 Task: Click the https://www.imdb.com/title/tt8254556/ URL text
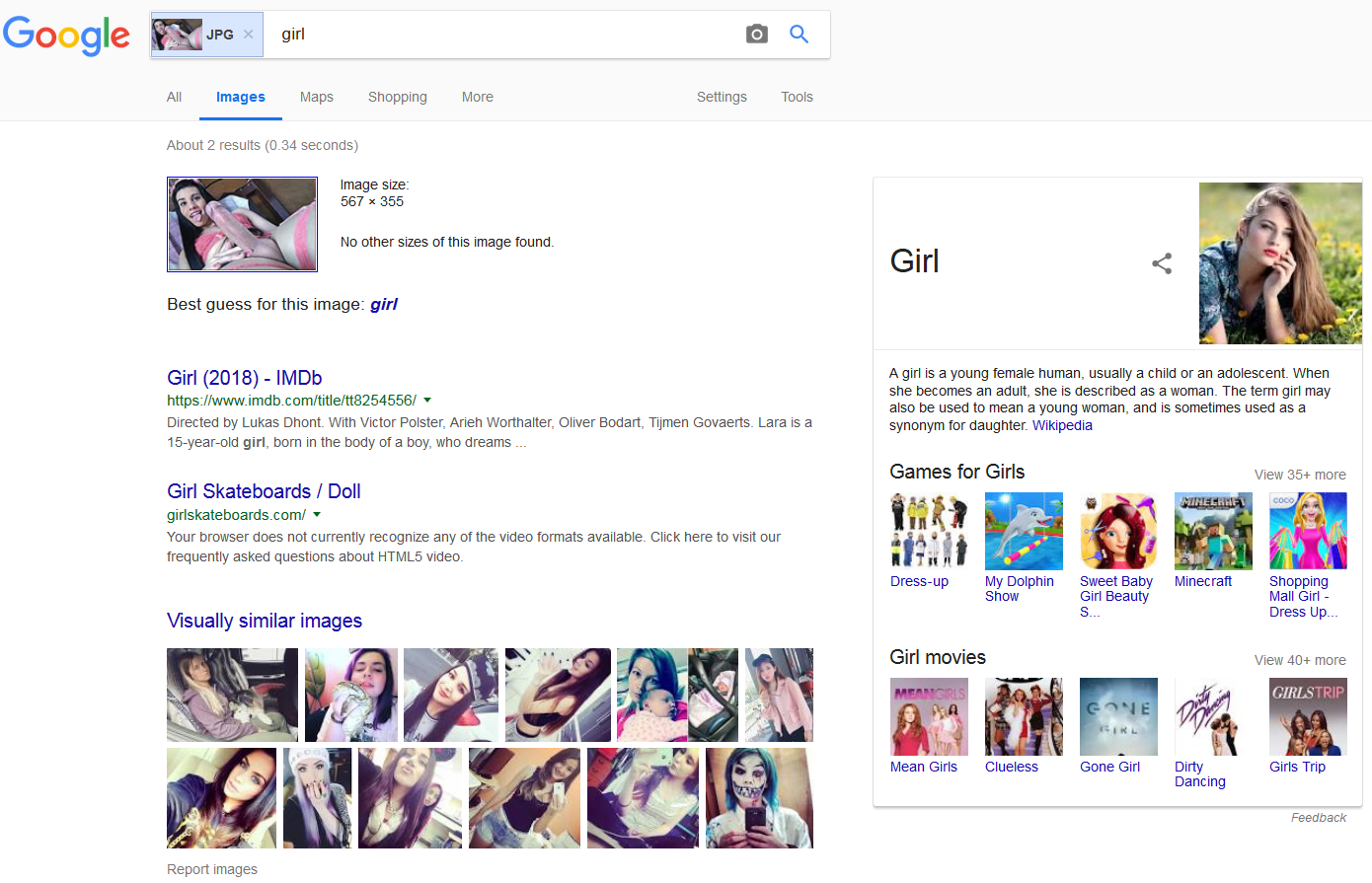(x=291, y=401)
